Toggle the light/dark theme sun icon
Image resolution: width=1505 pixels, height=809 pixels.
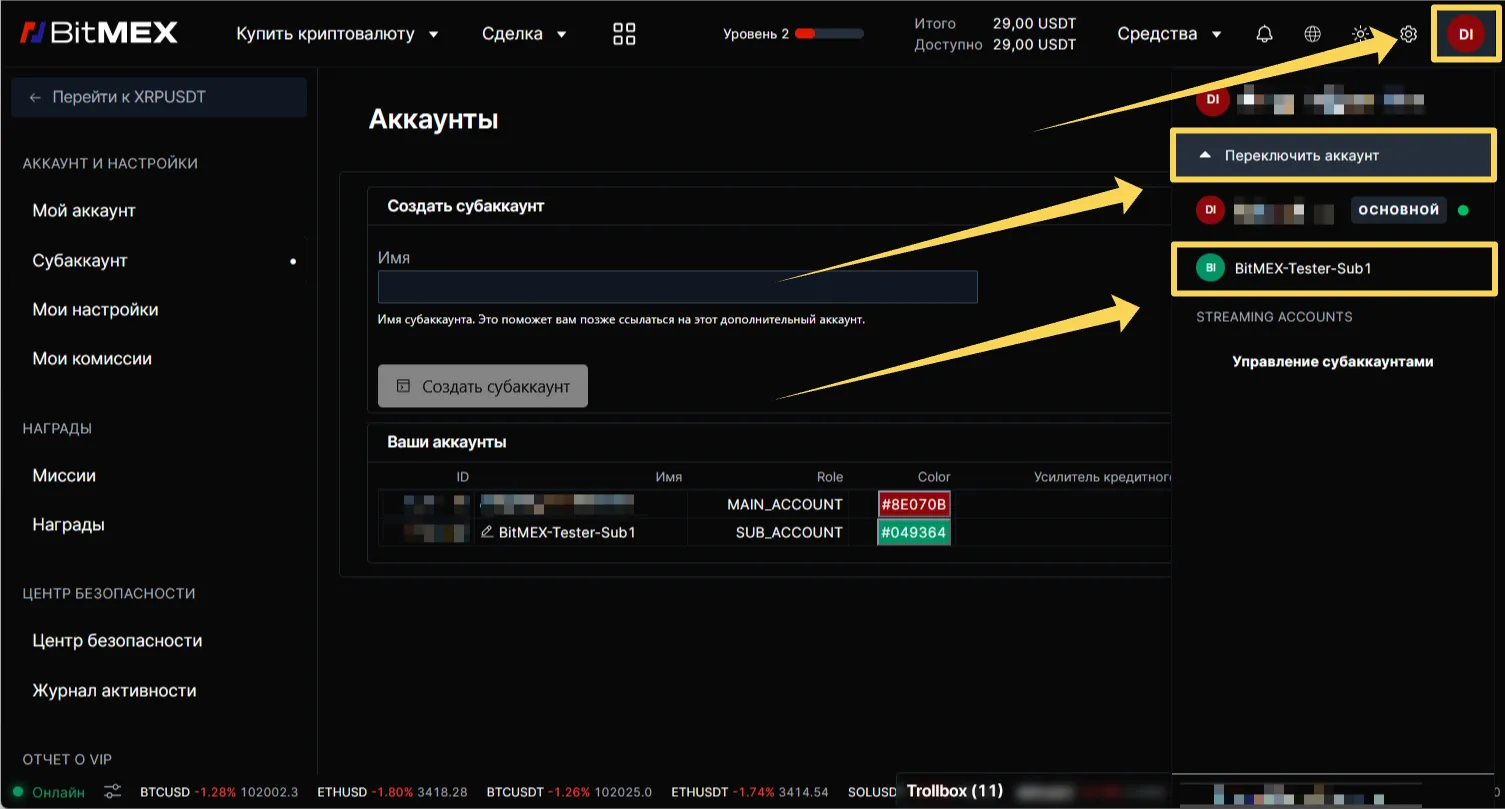tap(1360, 34)
